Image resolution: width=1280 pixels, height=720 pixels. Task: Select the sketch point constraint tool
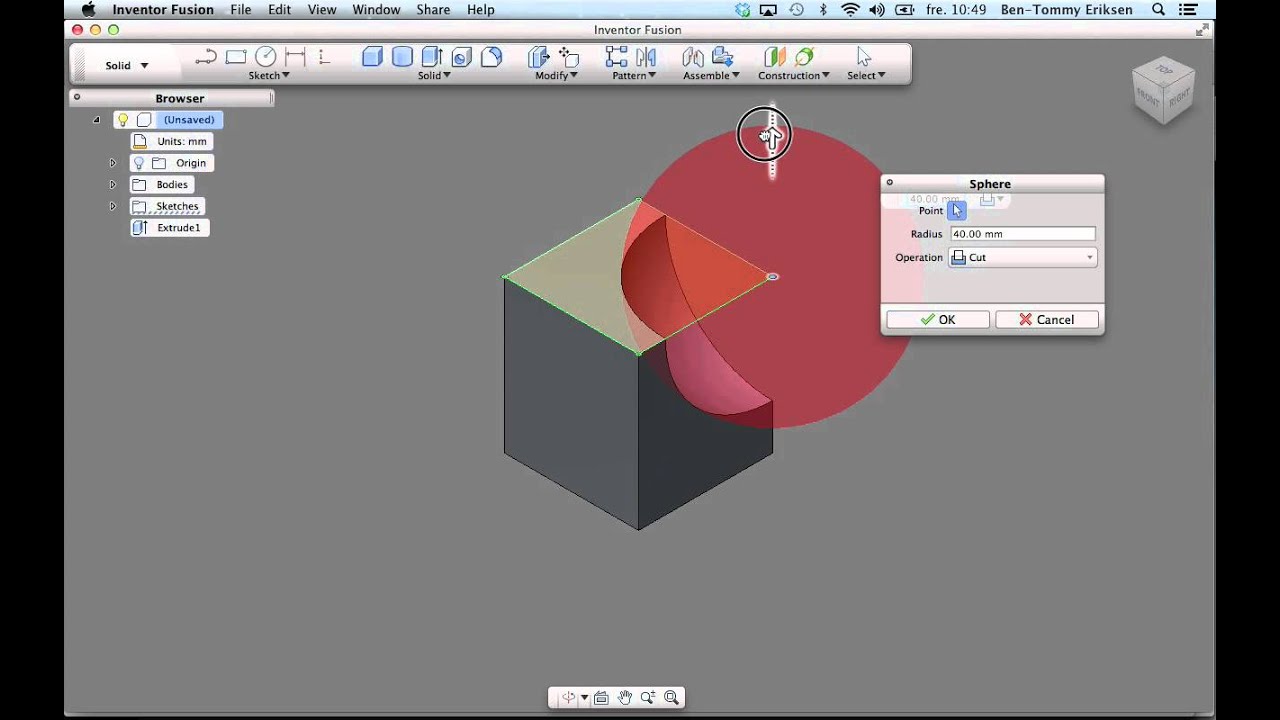tap(323, 57)
